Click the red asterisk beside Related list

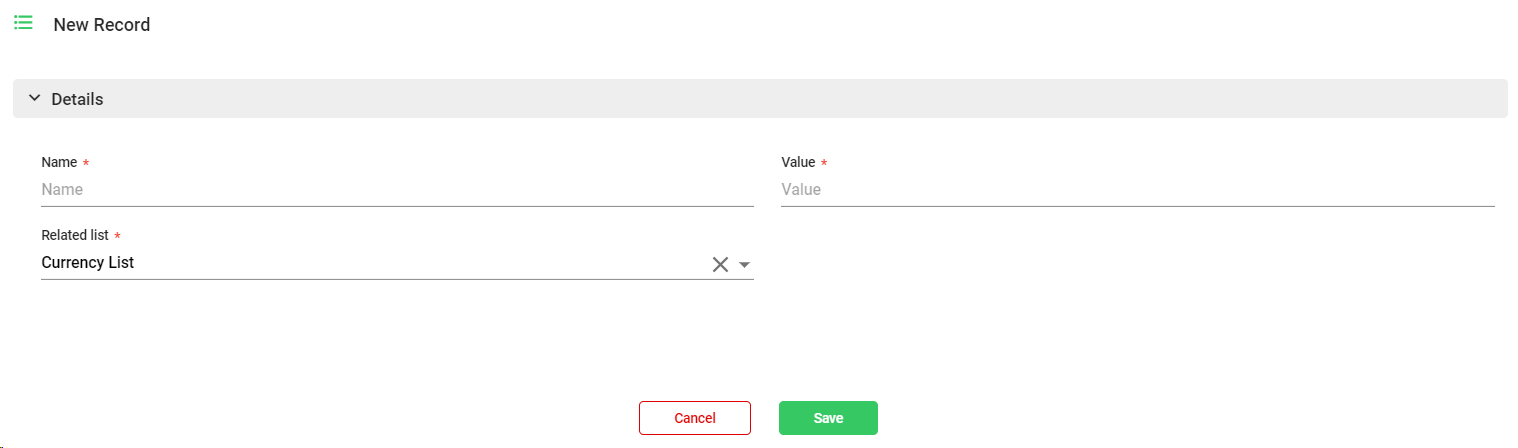pyautogui.click(x=118, y=236)
